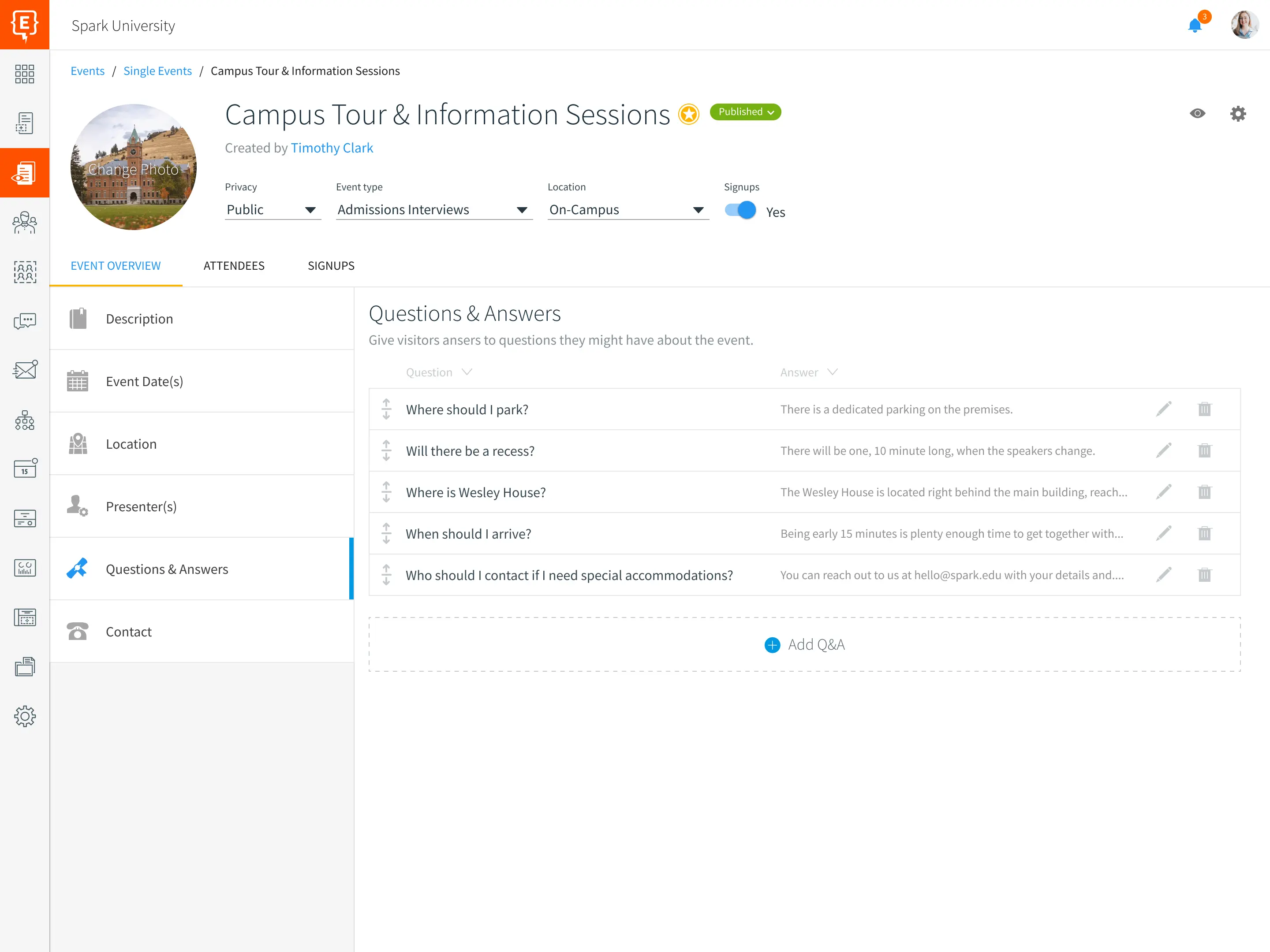Grab reorder handle for 'Where is Wesley House?'
1270x952 pixels.
[386, 492]
